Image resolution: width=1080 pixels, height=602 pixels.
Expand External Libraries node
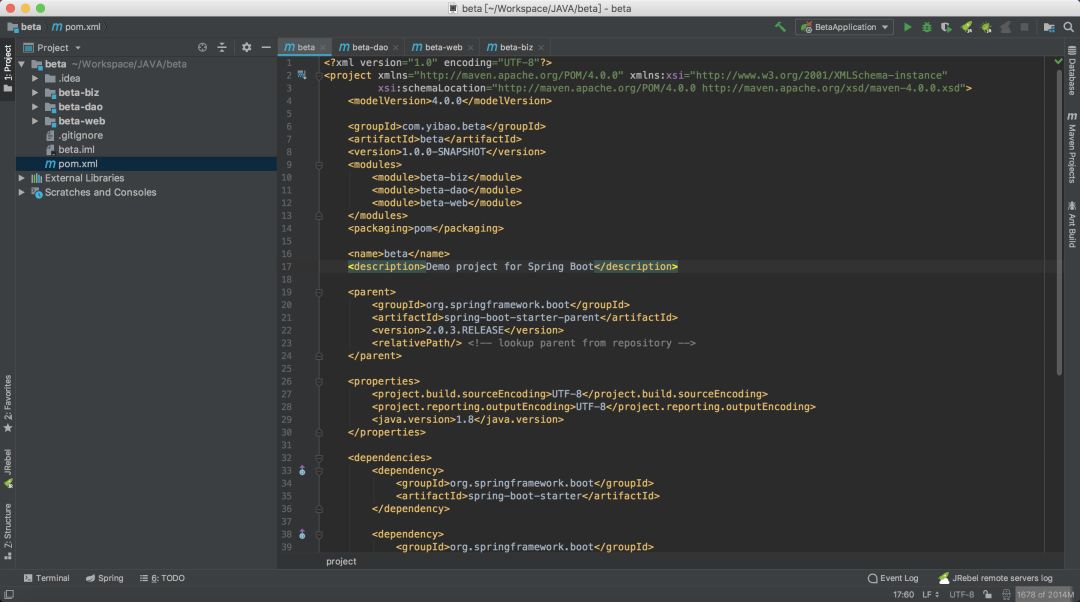tap(22, 178)
